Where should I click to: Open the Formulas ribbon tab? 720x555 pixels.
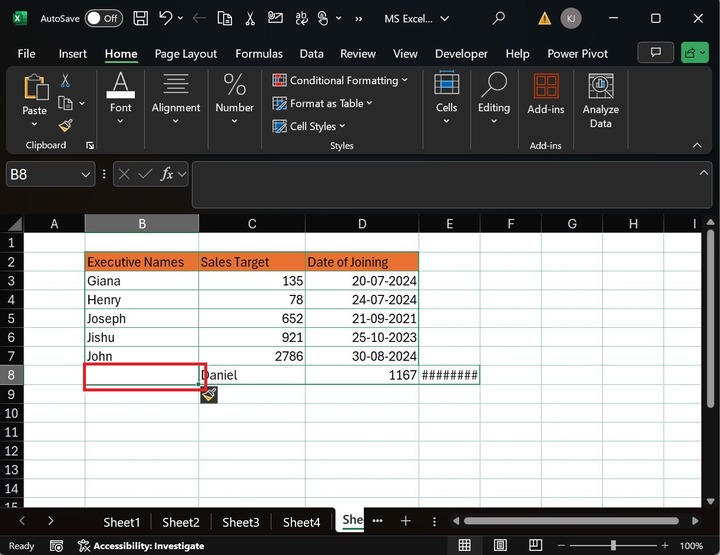click(259, 54)
